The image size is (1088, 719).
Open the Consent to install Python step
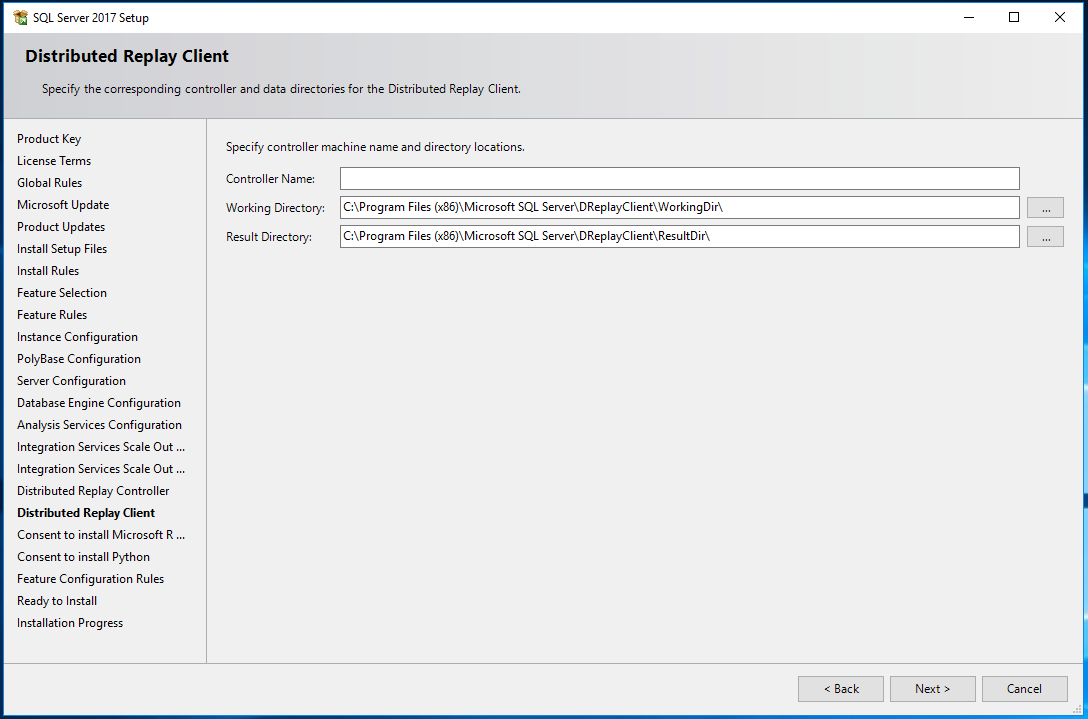tap(83, 557)
